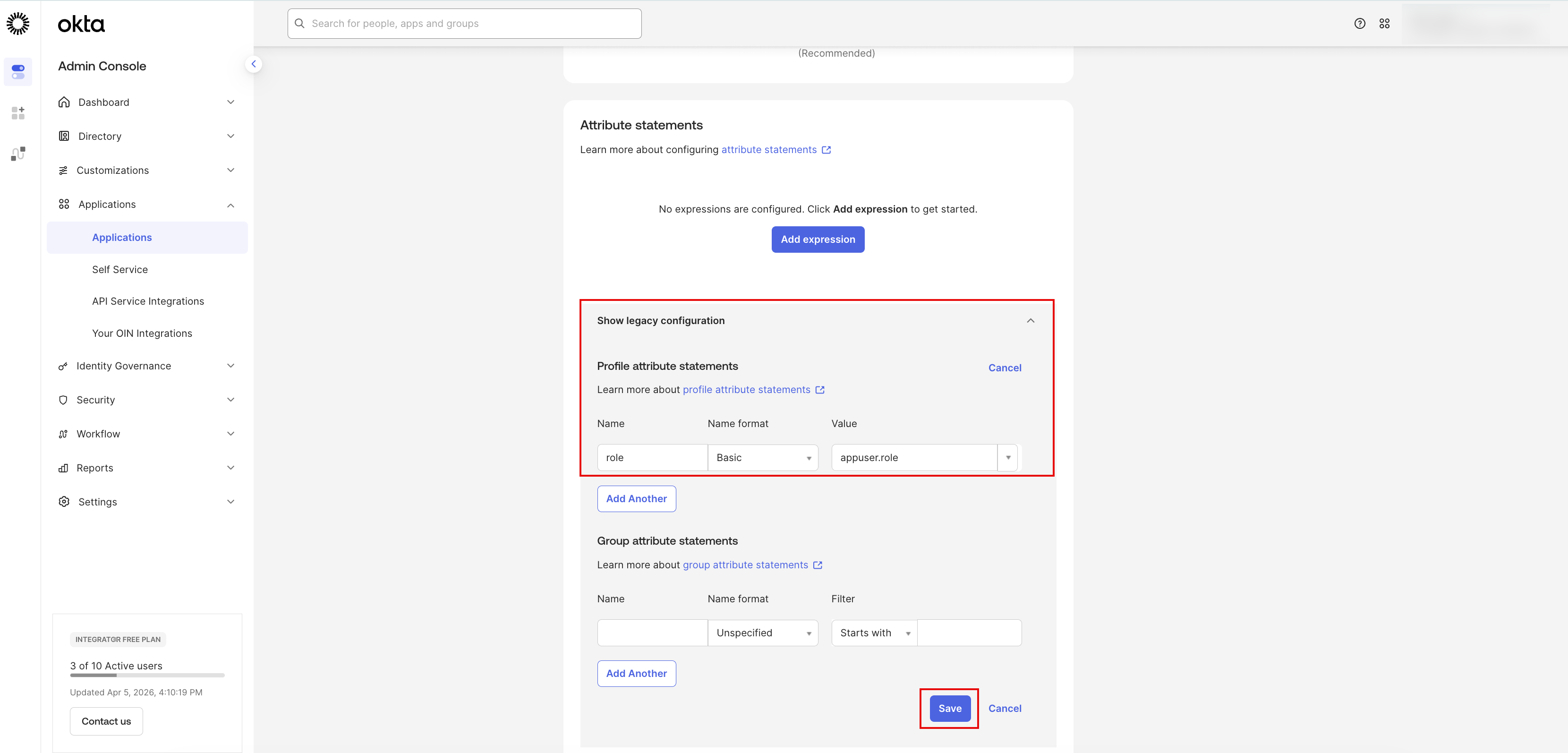Click the help question mark icon
Viewport: 1568px width, 753px height.
point(1359,23)
